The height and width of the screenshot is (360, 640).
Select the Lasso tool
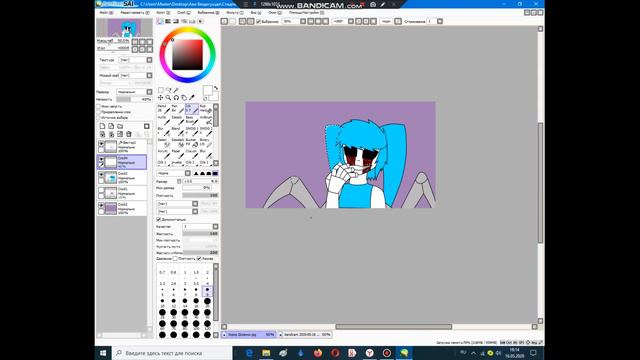[x=169, y=90]
